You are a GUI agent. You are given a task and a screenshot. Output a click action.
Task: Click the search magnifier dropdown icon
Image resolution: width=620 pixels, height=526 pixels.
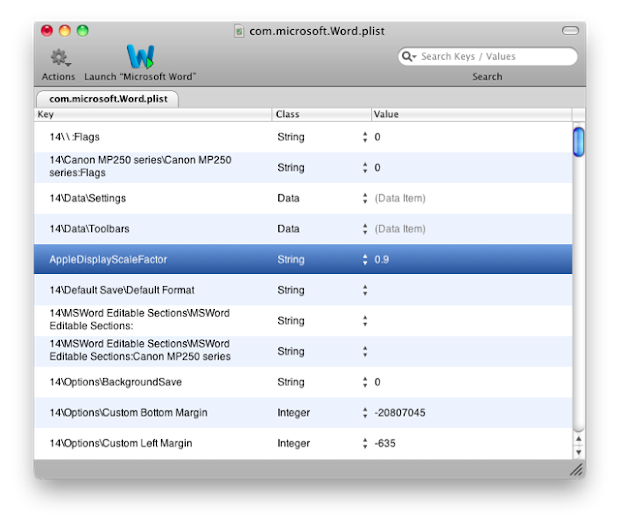[x=409, y=57]
